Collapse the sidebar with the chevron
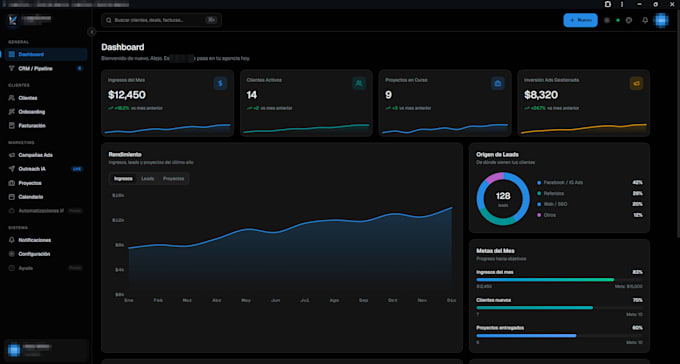Image resolution: width=680 pixels, height=364 pixels. (92, 32)
